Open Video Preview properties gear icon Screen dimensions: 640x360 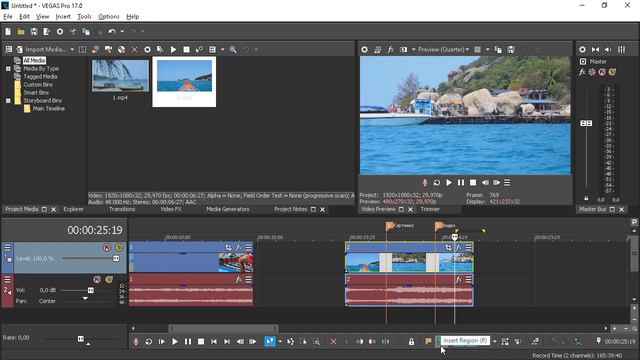364,49
